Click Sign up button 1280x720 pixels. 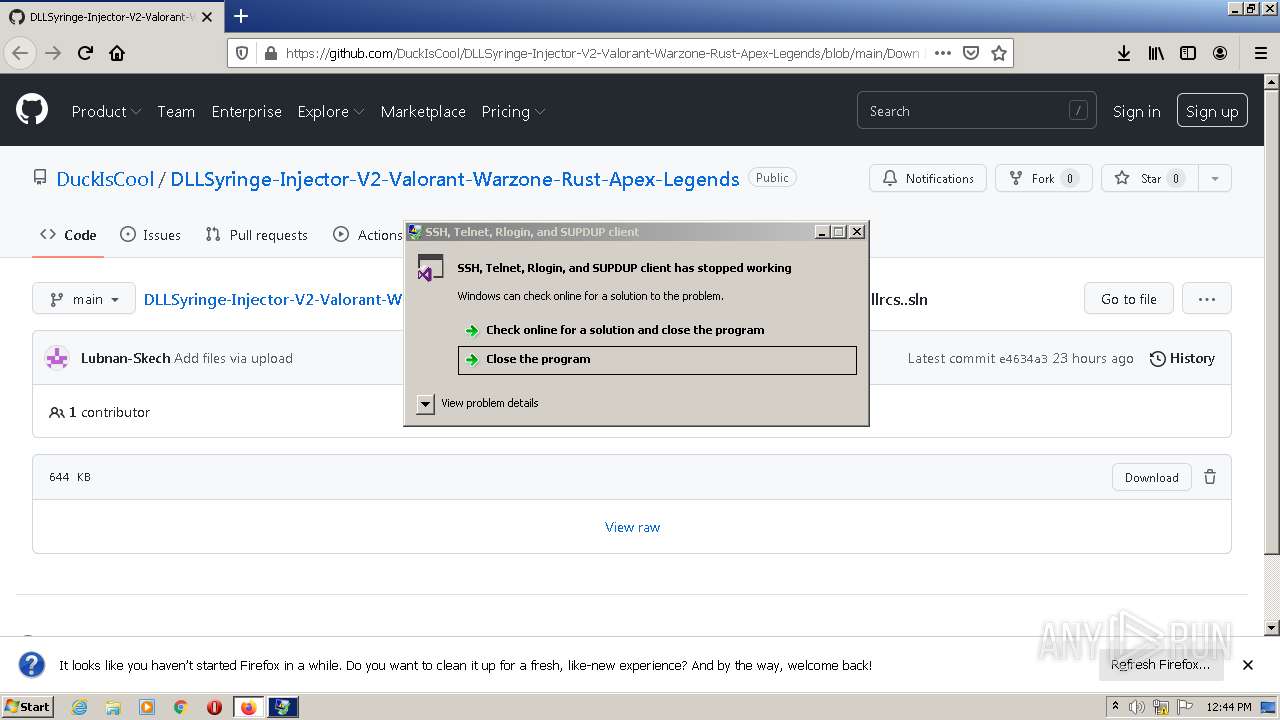click(x=1212, y=111)
